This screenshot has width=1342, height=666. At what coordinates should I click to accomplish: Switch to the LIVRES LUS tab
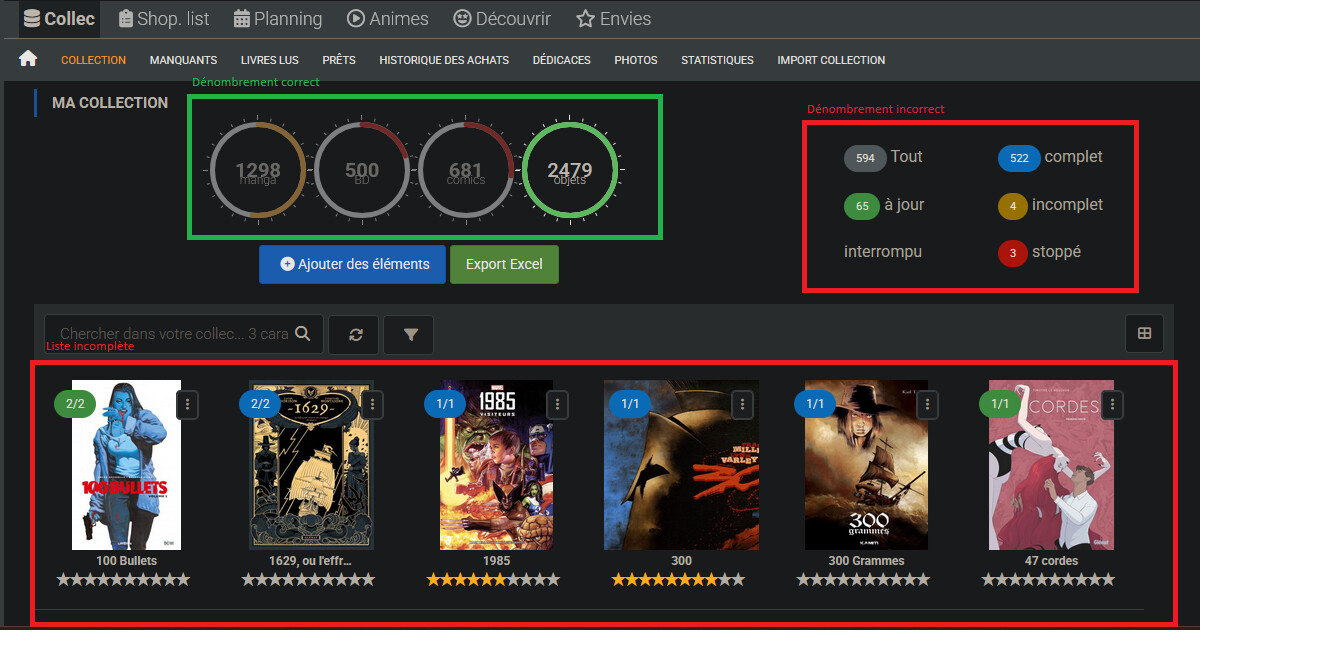(270, 60)
